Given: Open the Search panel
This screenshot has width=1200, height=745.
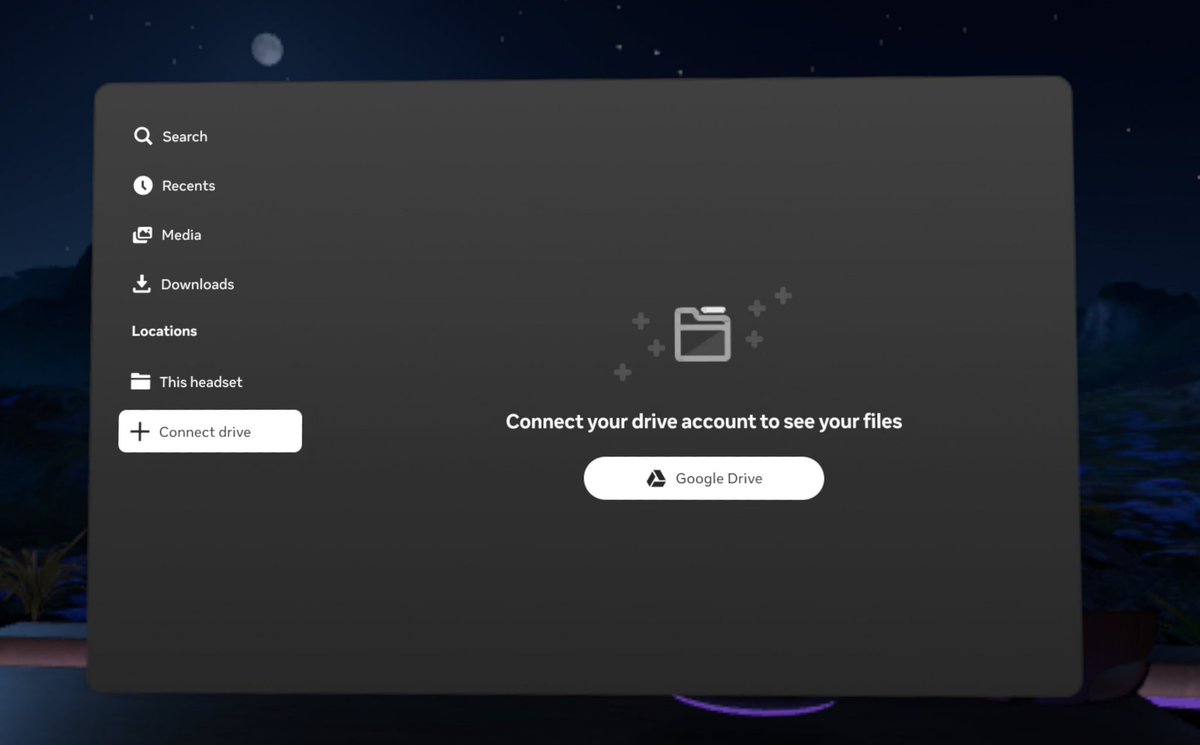Looking at the screenshot, I should point(184,136).
